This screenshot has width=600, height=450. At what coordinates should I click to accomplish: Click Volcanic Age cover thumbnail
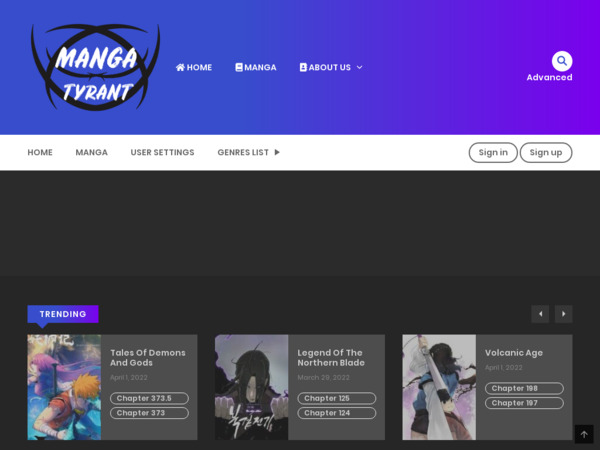439,387
